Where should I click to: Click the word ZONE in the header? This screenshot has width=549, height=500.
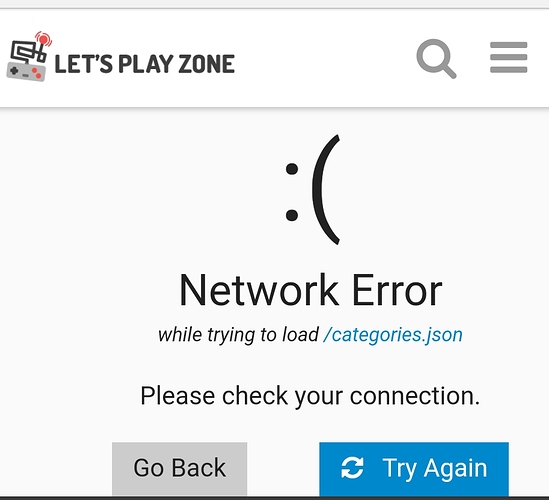click(x=207, y=64)
